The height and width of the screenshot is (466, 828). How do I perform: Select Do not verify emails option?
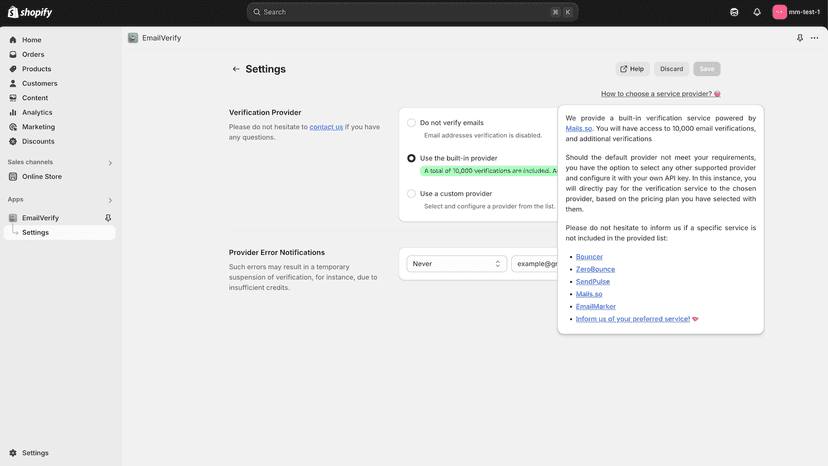(411, 123)
